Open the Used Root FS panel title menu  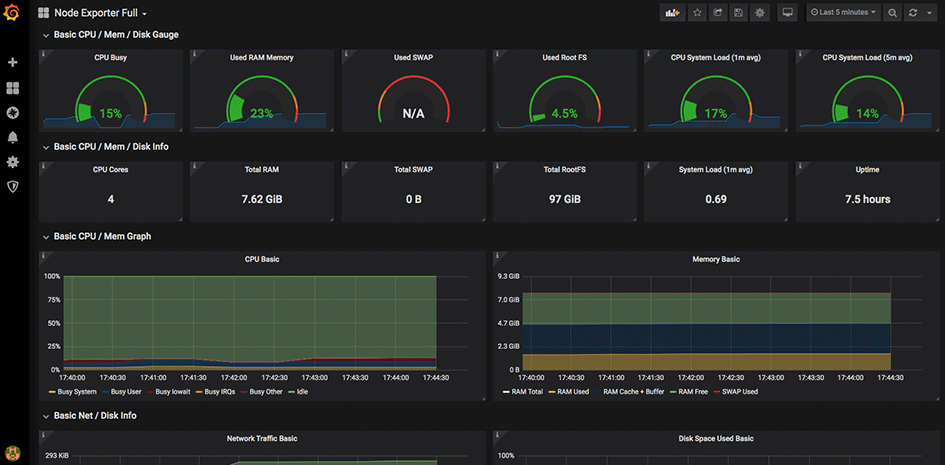pyautogui.click(x=565, y=58)
